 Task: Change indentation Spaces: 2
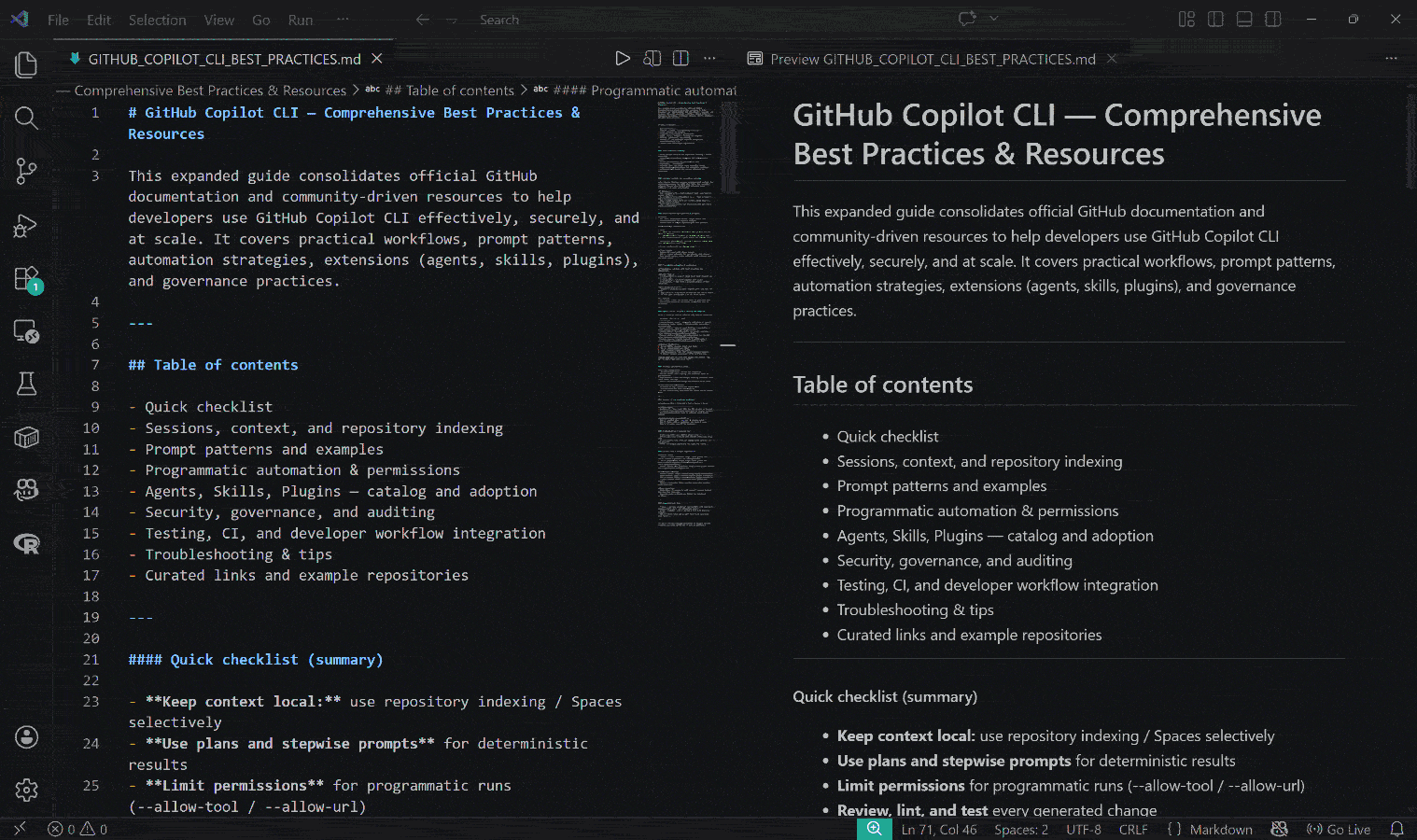(x=1021, y=829)
